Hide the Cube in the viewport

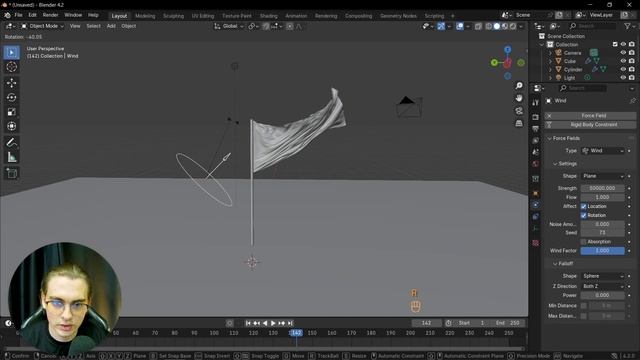click(x=623, y=61)
